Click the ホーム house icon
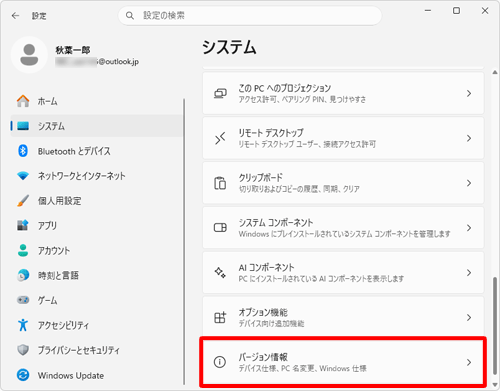 click(23, 101)
